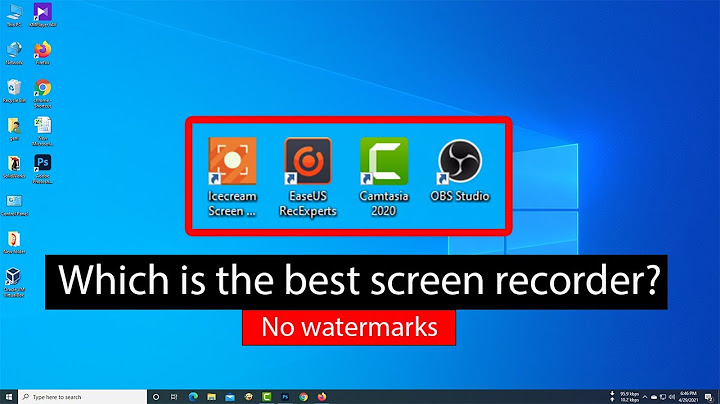Select the Excel worksheet file on the desktop

click(43, 131)
